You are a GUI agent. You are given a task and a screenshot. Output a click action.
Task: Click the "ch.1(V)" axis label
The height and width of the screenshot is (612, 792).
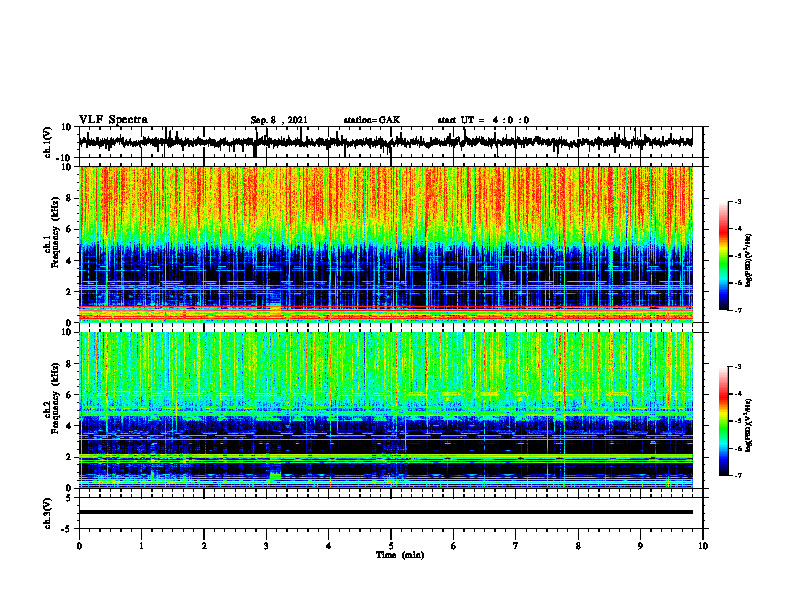[48, 142]
